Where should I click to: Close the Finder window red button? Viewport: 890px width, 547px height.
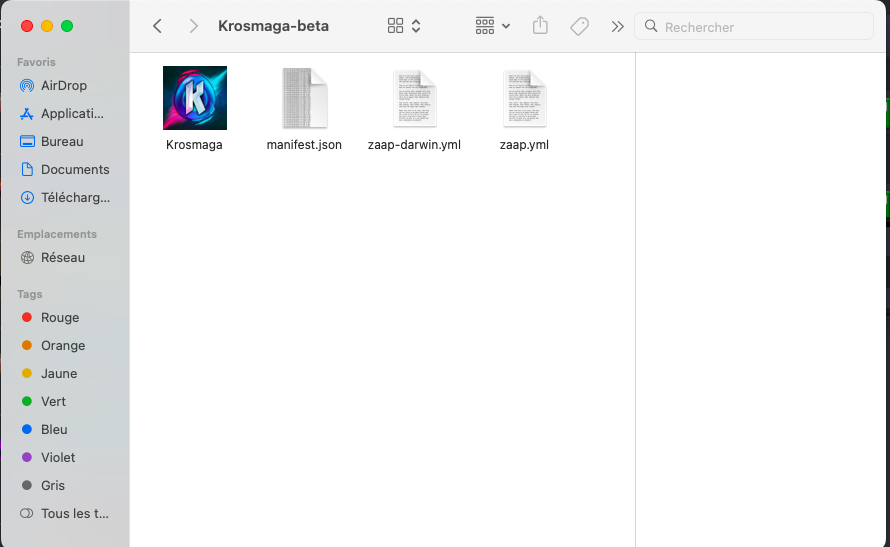27,26
